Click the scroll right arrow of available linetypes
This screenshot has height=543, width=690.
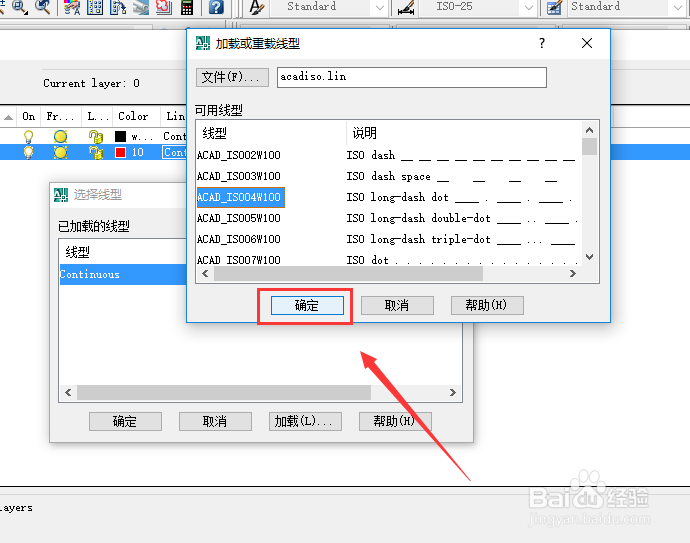(573, 273)
